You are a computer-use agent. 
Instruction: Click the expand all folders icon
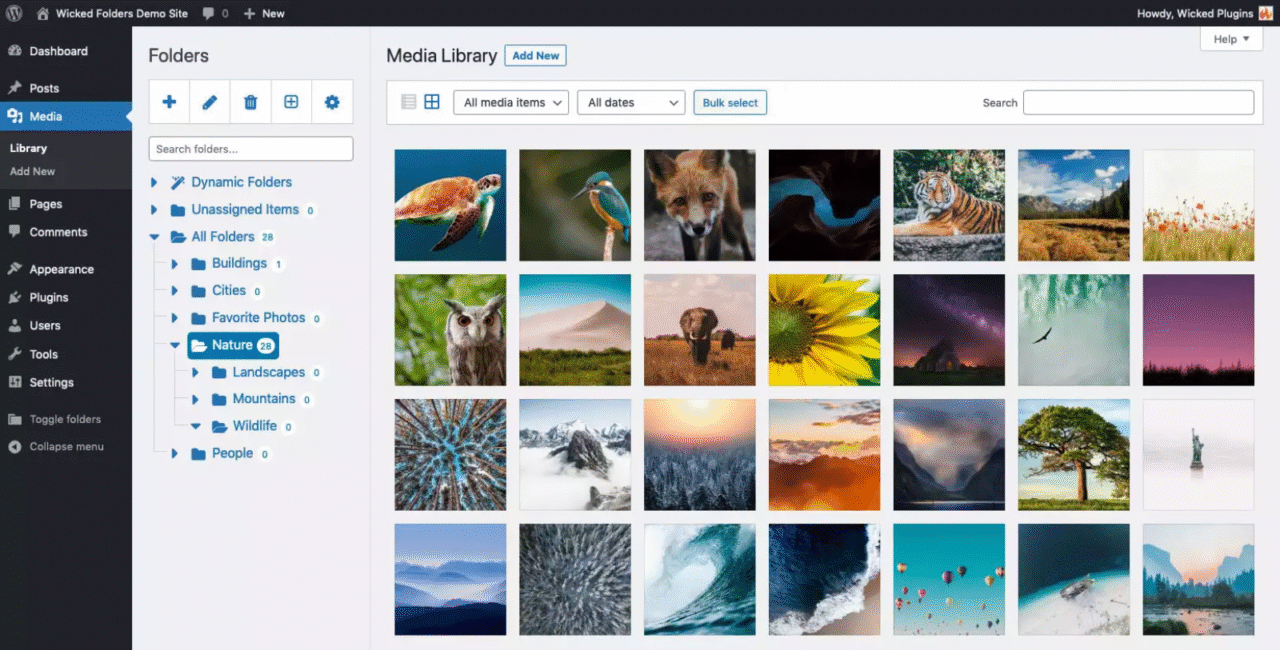point(291,102)
